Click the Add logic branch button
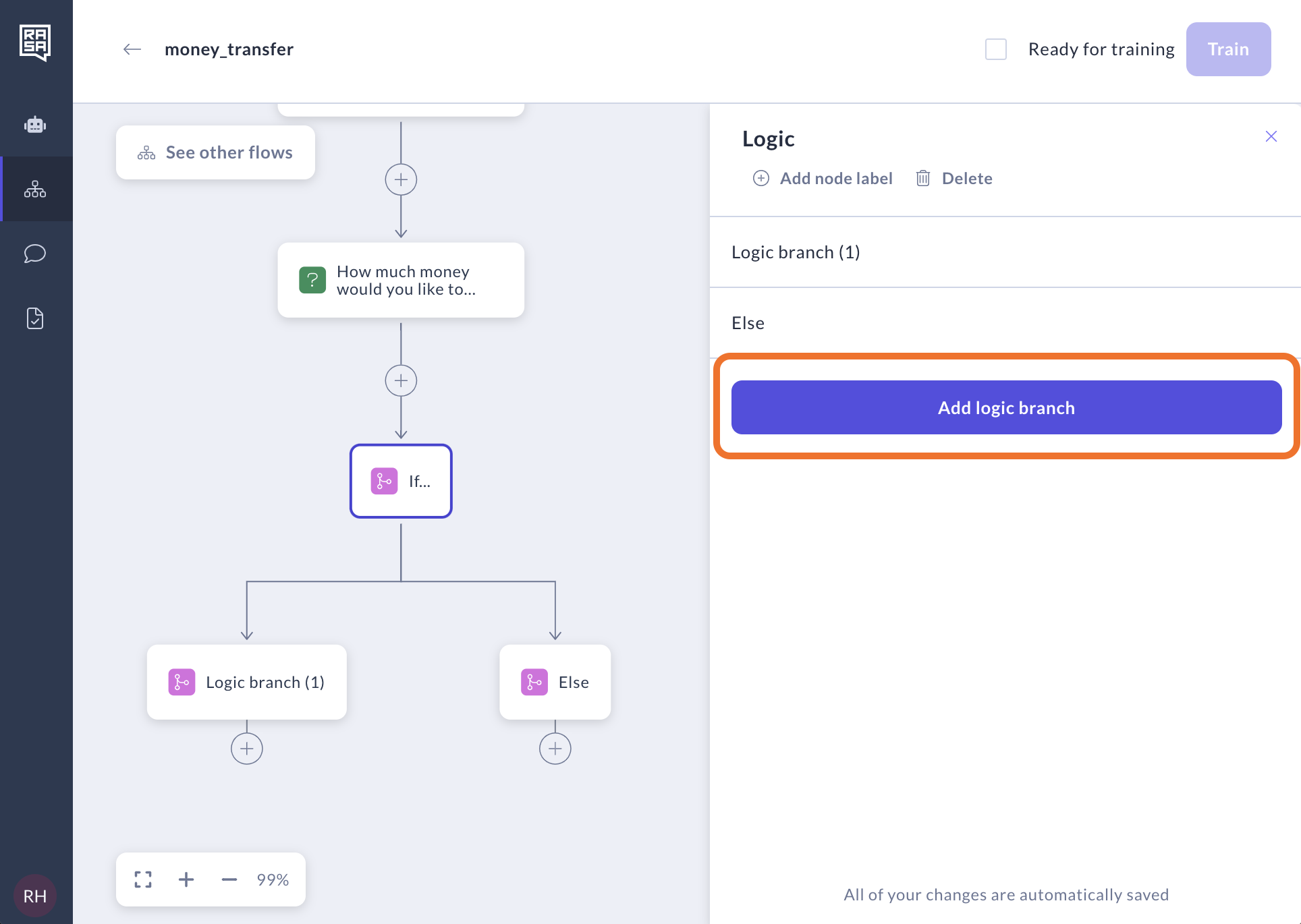1301x924 pixels. 1006,407
